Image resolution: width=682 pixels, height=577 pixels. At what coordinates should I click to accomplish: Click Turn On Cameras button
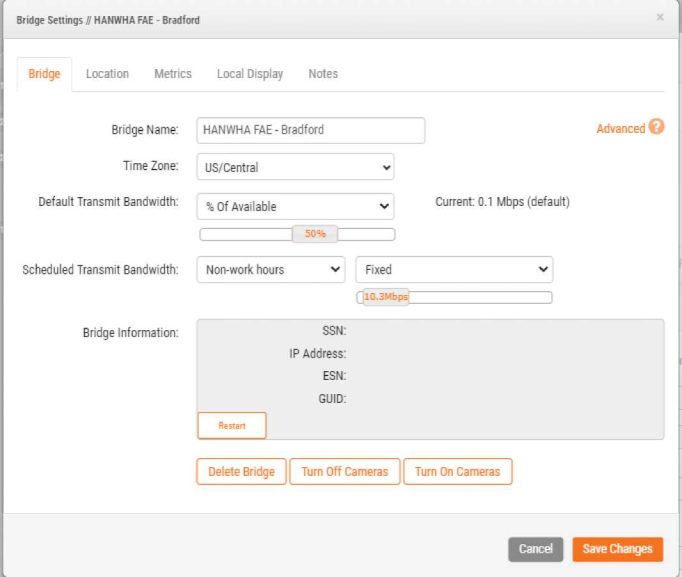coord(457,472)
